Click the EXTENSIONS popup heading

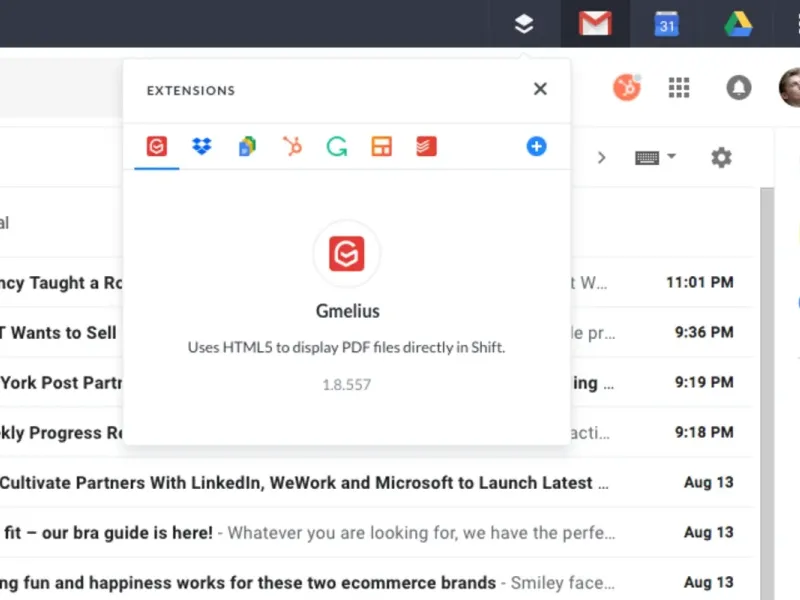[x=191, y=90]
